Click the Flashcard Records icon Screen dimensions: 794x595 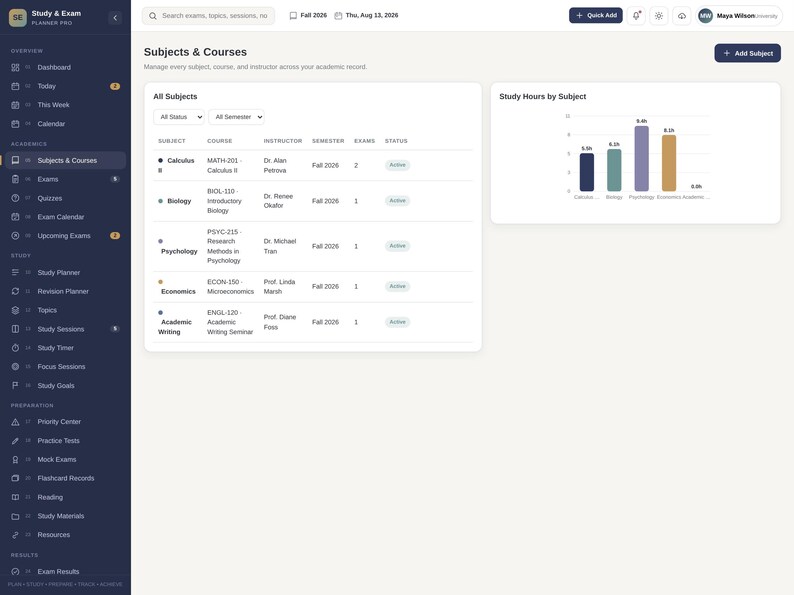(15, 478)
